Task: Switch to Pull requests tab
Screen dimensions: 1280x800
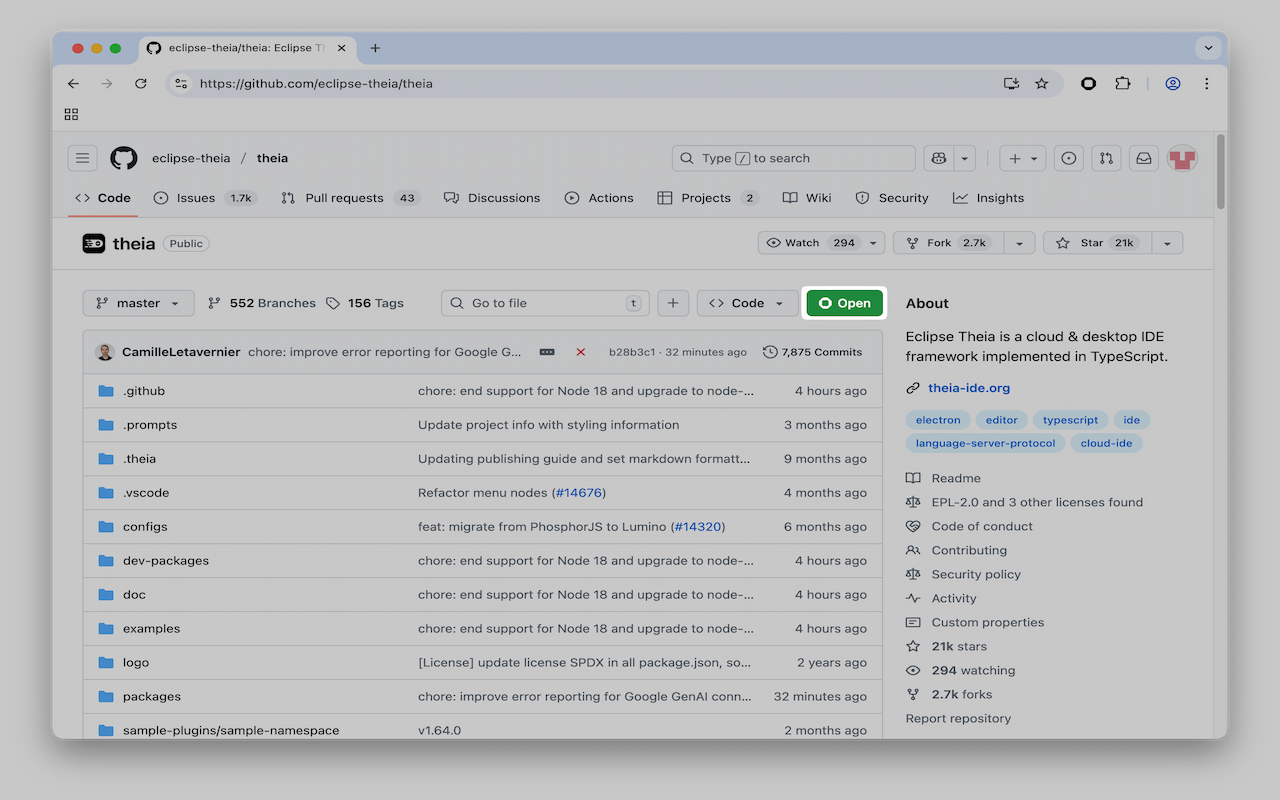Action: [350, 198]
